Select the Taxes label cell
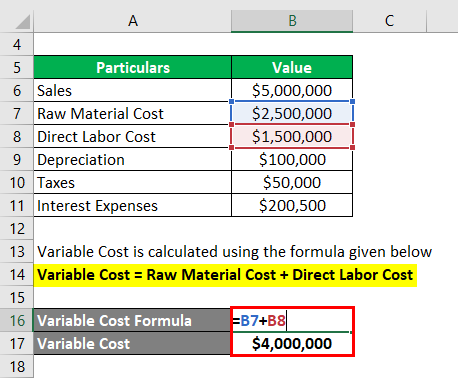This screenshot has height=378, width=458. 133,182
